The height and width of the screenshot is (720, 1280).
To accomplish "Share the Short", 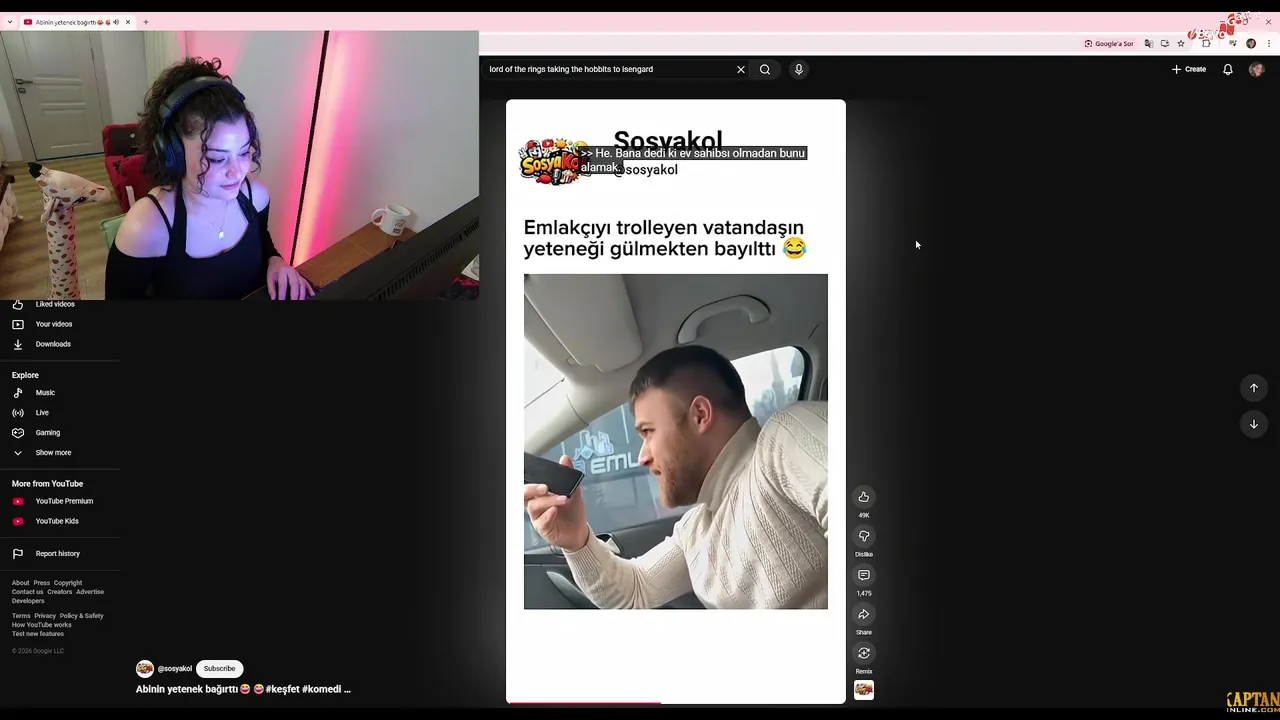I will [864, 614].
